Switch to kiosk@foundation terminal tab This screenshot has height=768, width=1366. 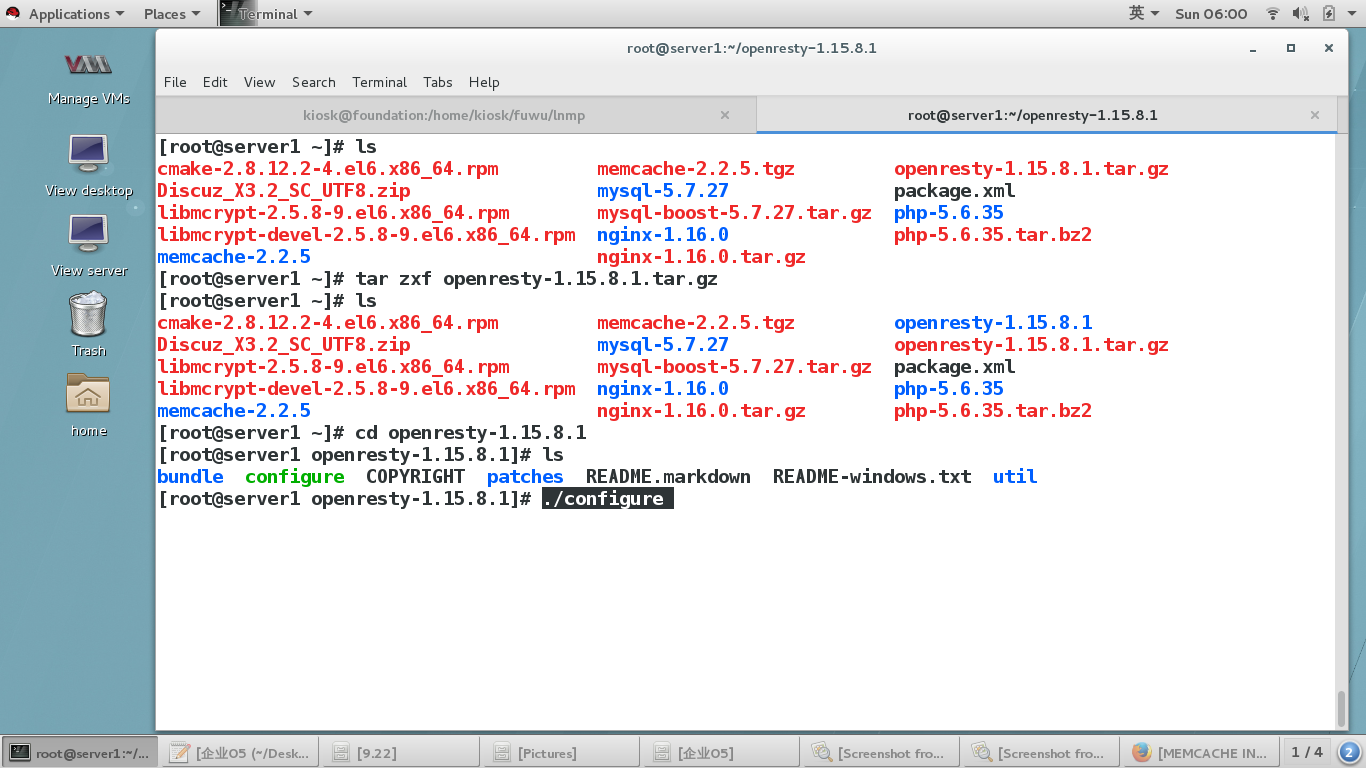(444, 115)
